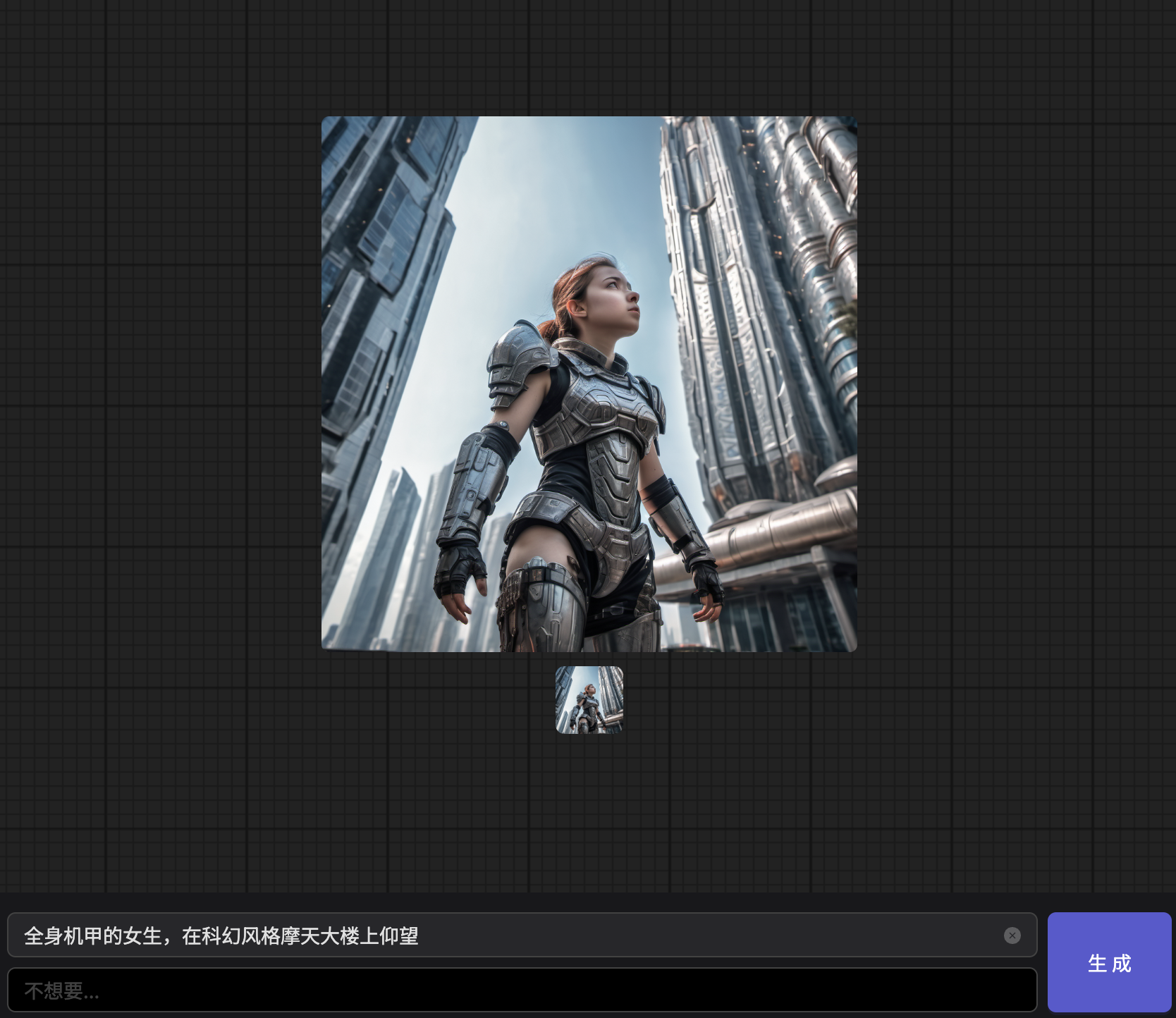Open the large generated armored girl image

tap(589, 384)
